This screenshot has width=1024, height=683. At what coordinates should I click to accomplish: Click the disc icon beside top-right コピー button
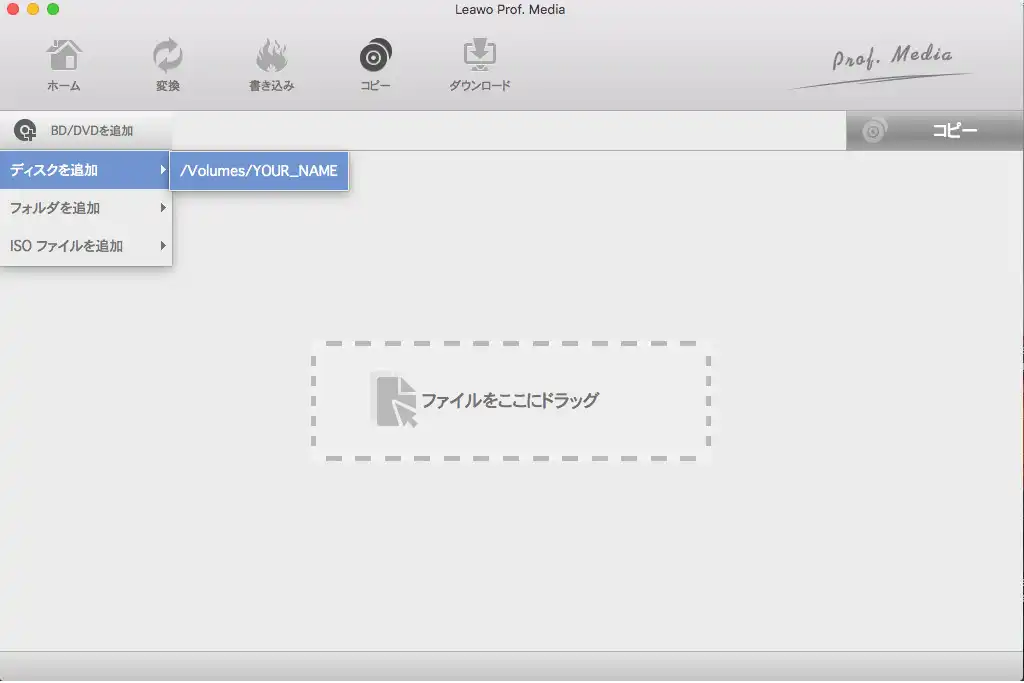pyautogui.click(x=874, y=130)
